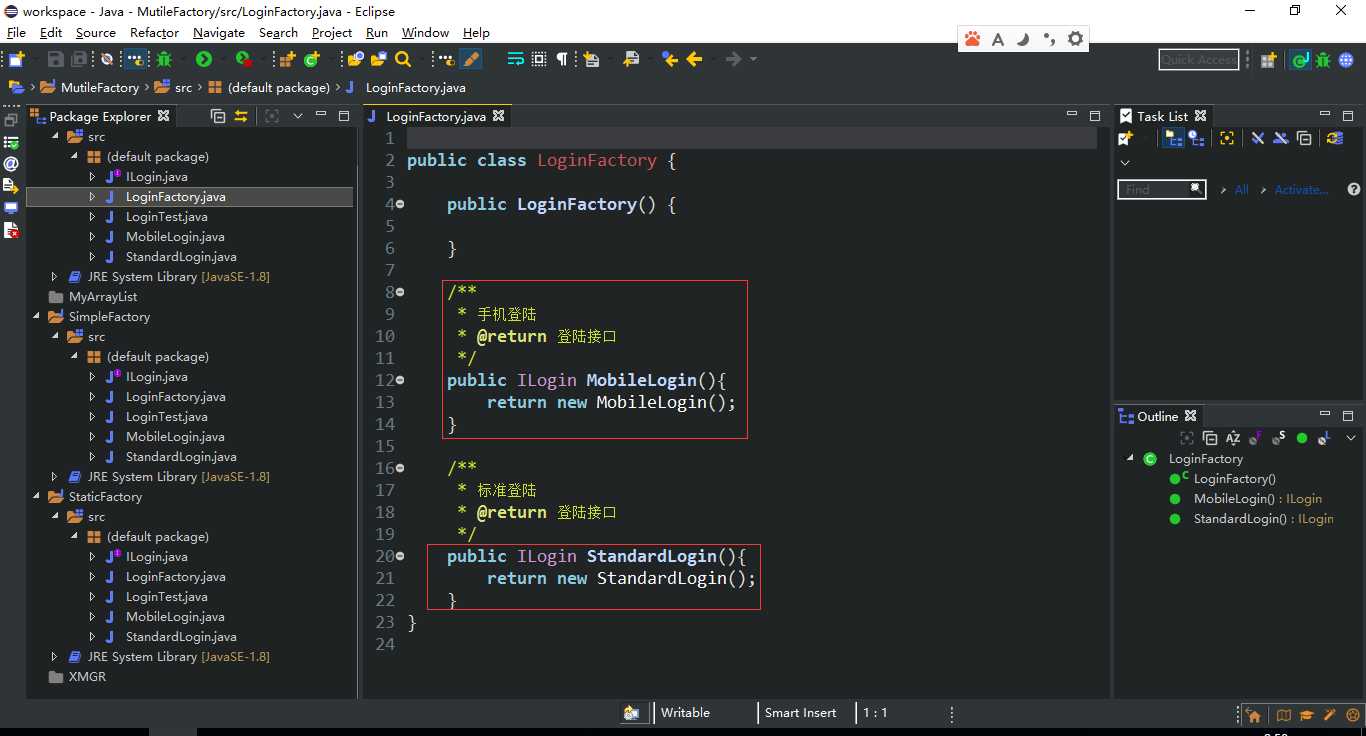The width and height of the screenshot is (1366, 736).
Task: Click Synchronize Changed icon in Task List
Action: pyautogui.click(x=1335, y=138)
